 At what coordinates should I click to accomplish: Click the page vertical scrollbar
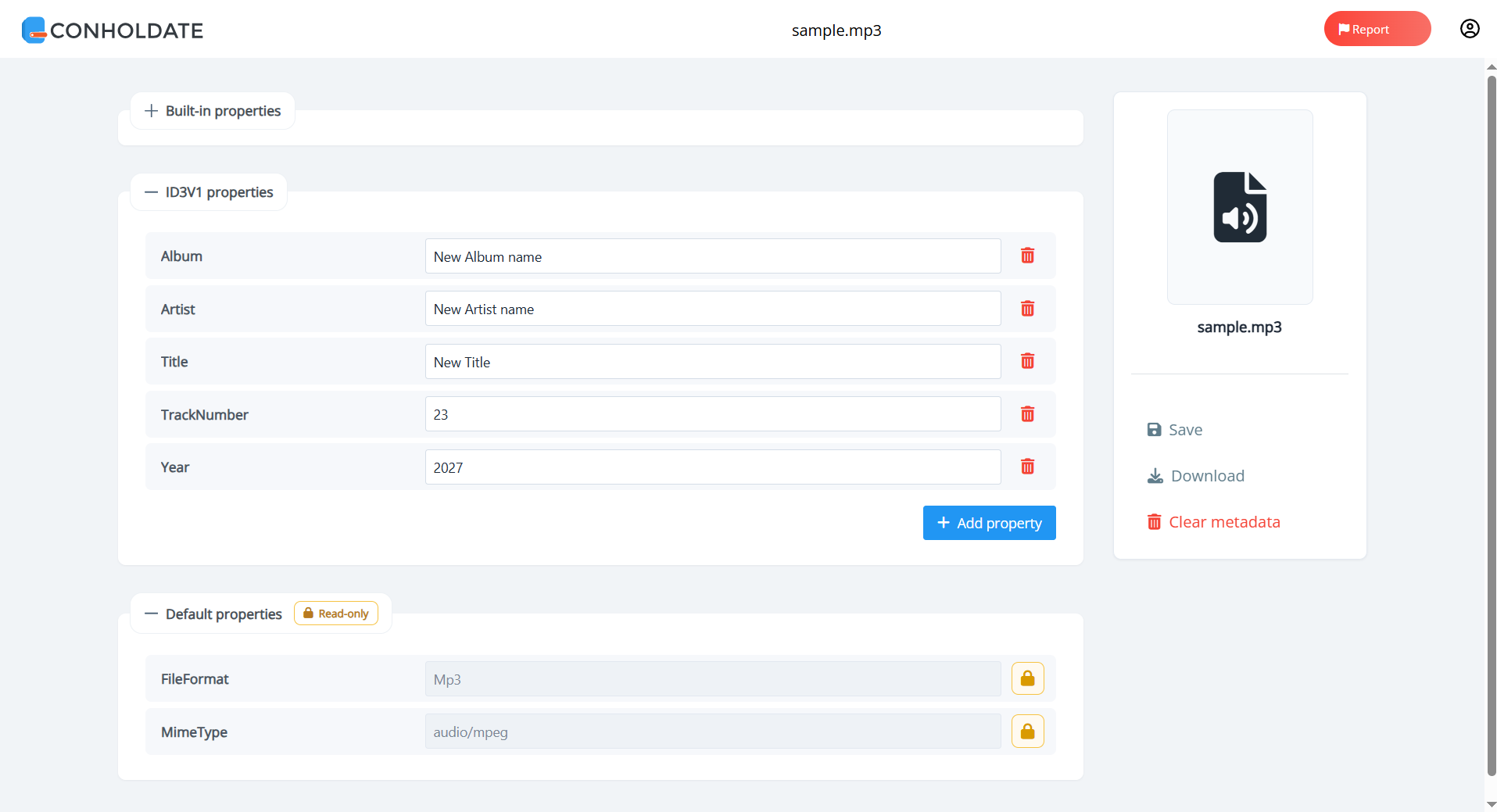click(1492, 426)
